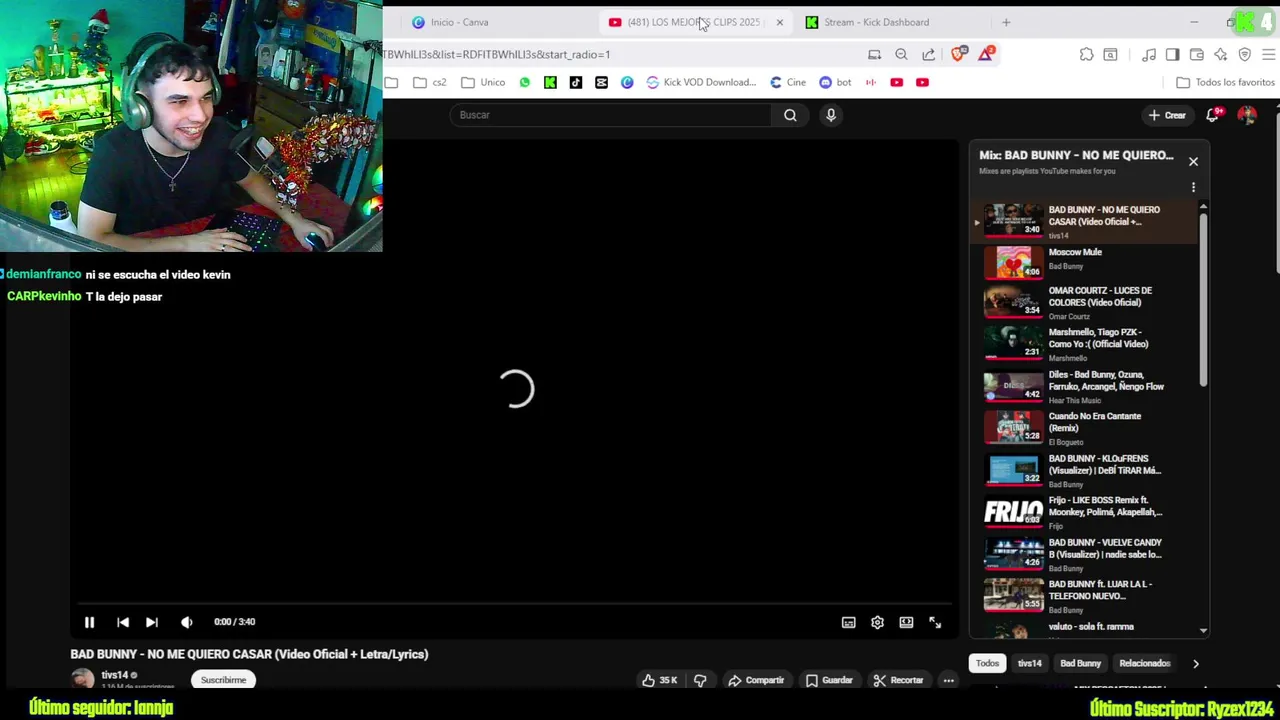Save the video with Guardar
The height and width of the screenshot is (720, 1280).
pos(829,680)
